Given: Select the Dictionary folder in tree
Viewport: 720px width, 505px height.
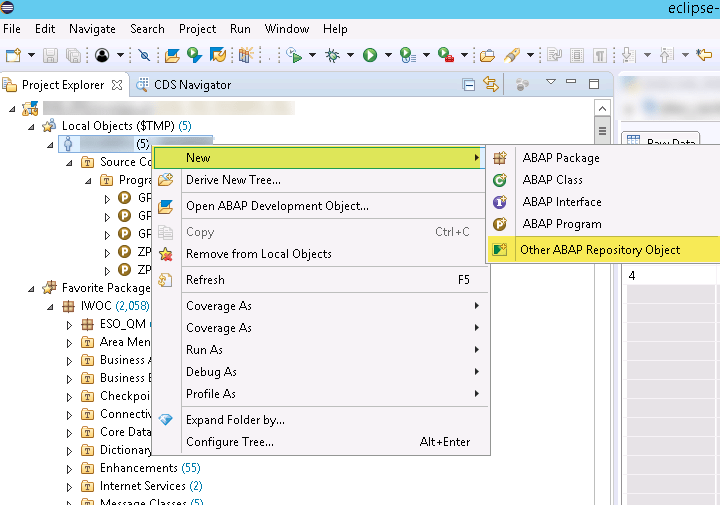Looking at the screenshot, I should tap(117, 450).
